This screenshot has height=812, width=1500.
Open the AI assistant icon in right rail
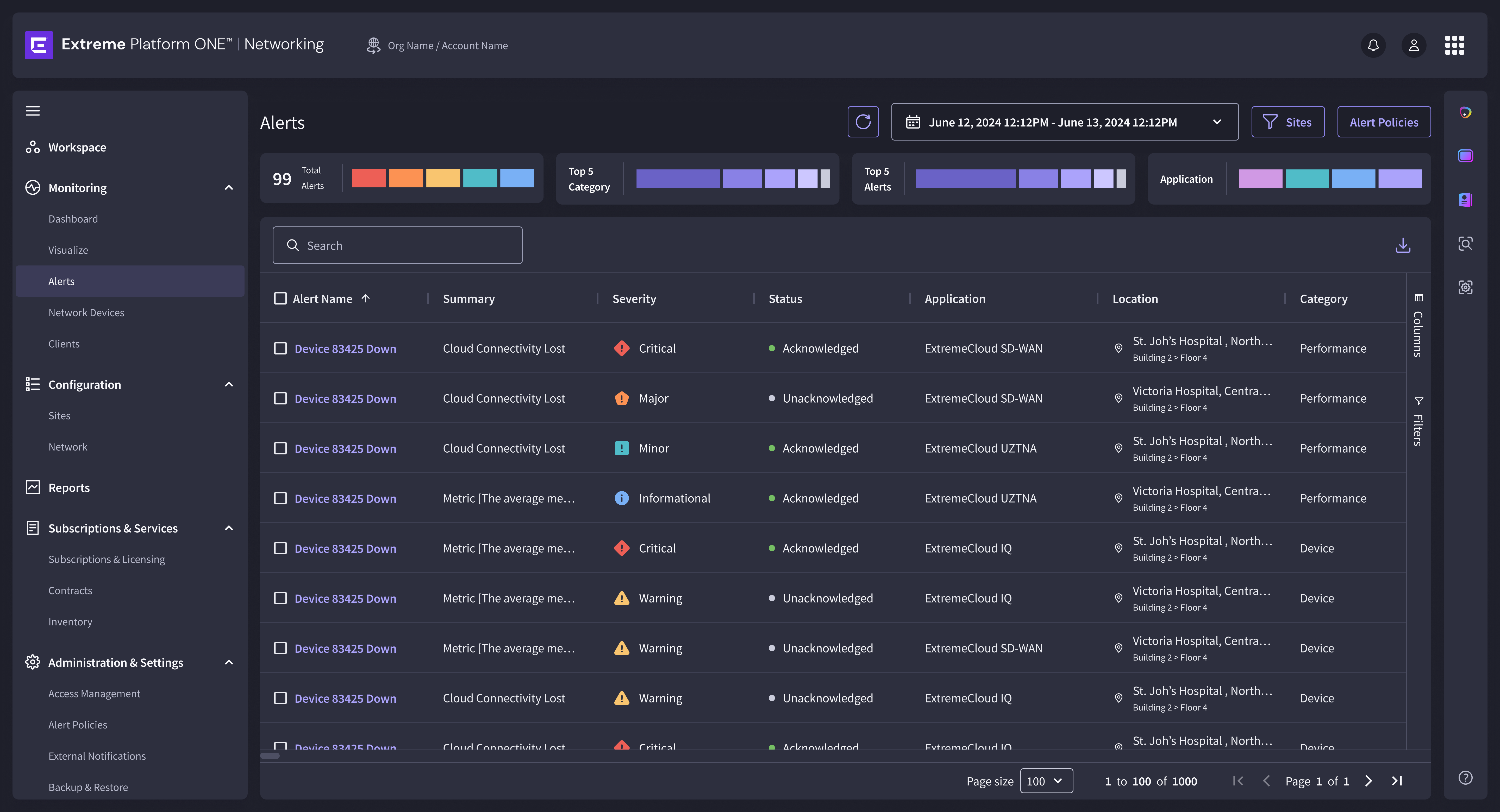click(x=1465, y=112)
